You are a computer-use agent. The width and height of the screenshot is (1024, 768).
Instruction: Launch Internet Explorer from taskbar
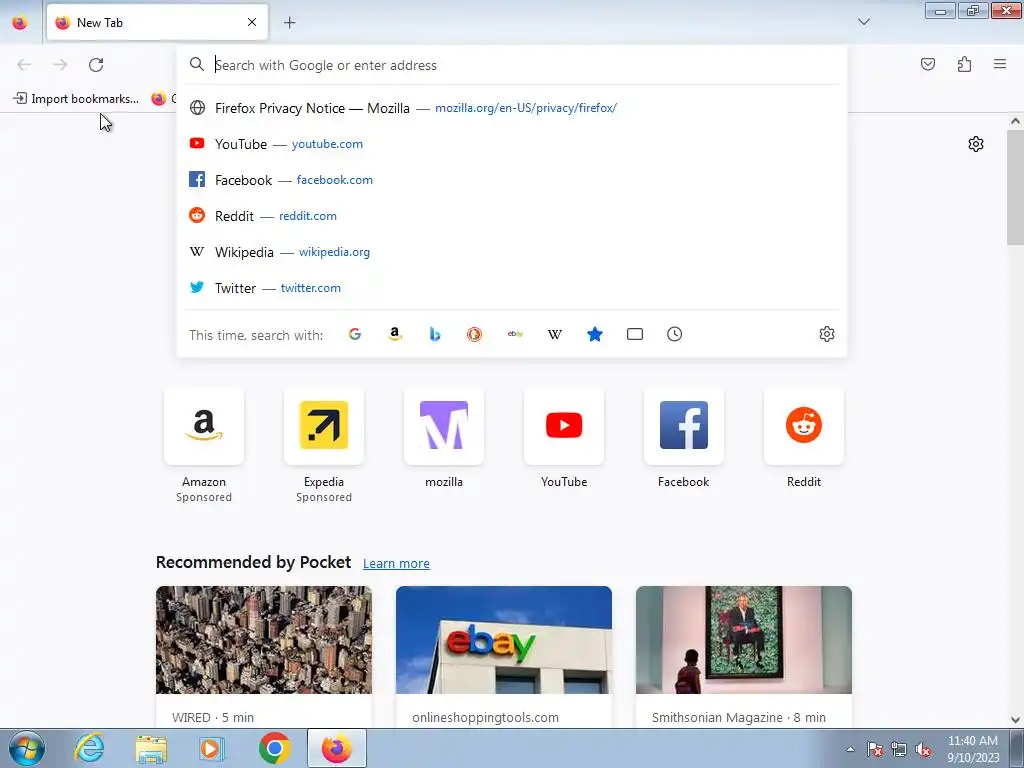click(89, 748)
